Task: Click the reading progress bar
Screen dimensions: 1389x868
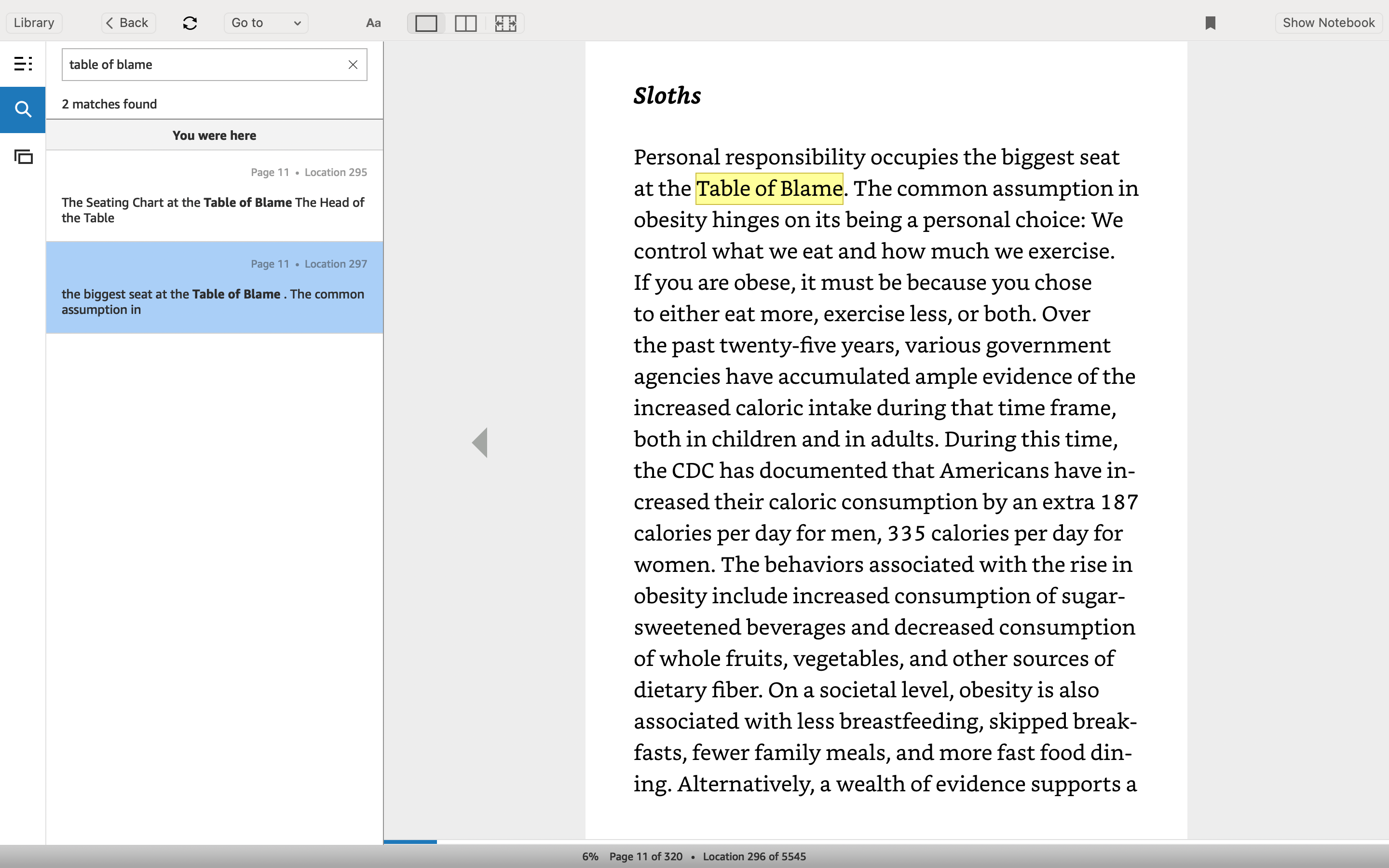Action: [885, 841]
